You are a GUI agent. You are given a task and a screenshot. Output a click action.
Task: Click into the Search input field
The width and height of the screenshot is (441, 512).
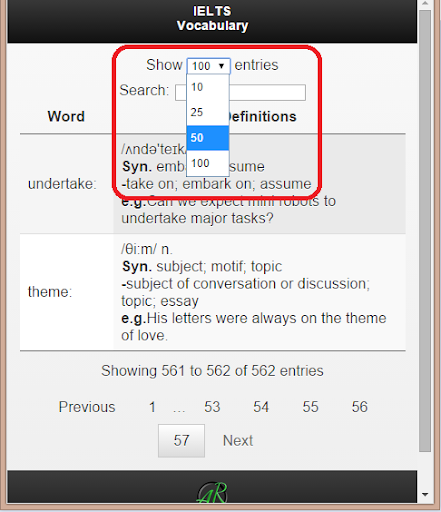[240, 92]
